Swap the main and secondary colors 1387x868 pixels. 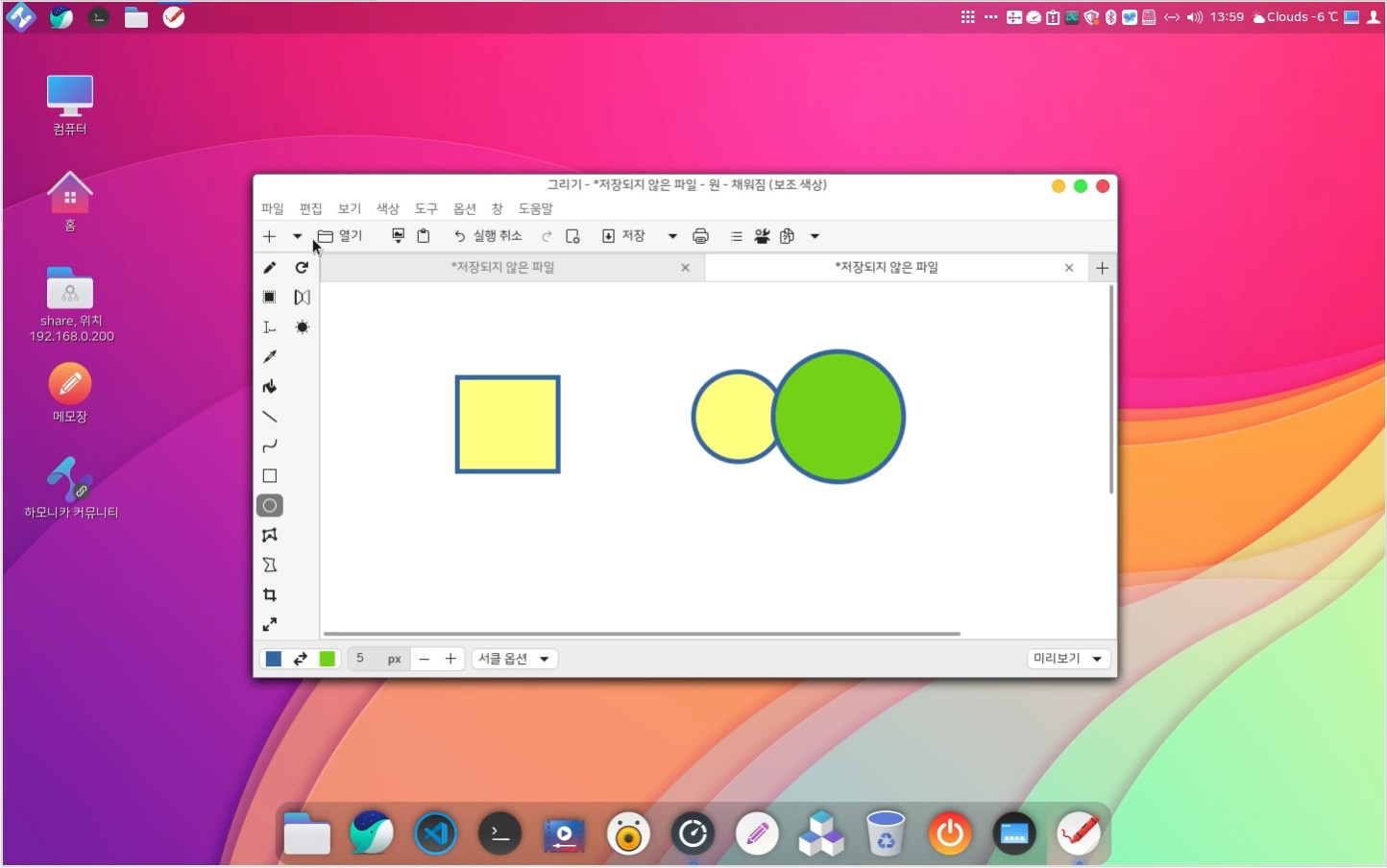301,659
